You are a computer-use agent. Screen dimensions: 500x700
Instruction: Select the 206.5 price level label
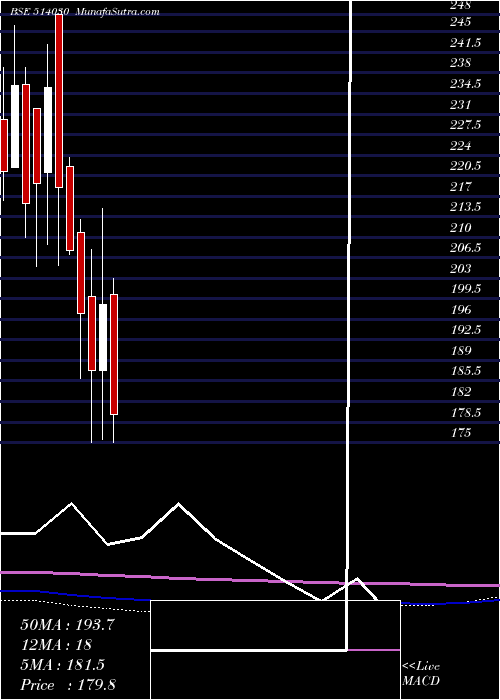[x=466, y=248]
